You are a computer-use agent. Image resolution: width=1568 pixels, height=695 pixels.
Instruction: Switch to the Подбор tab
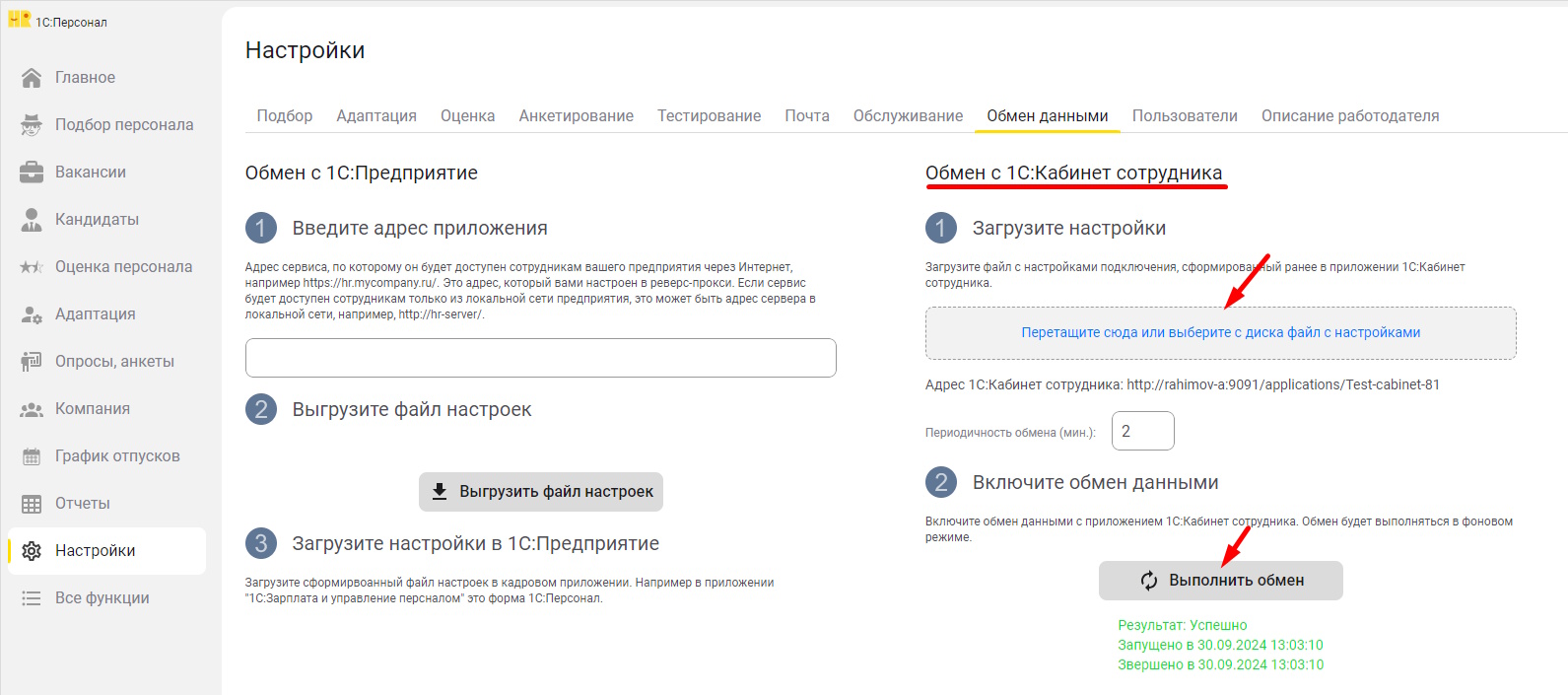coord(285,115)
